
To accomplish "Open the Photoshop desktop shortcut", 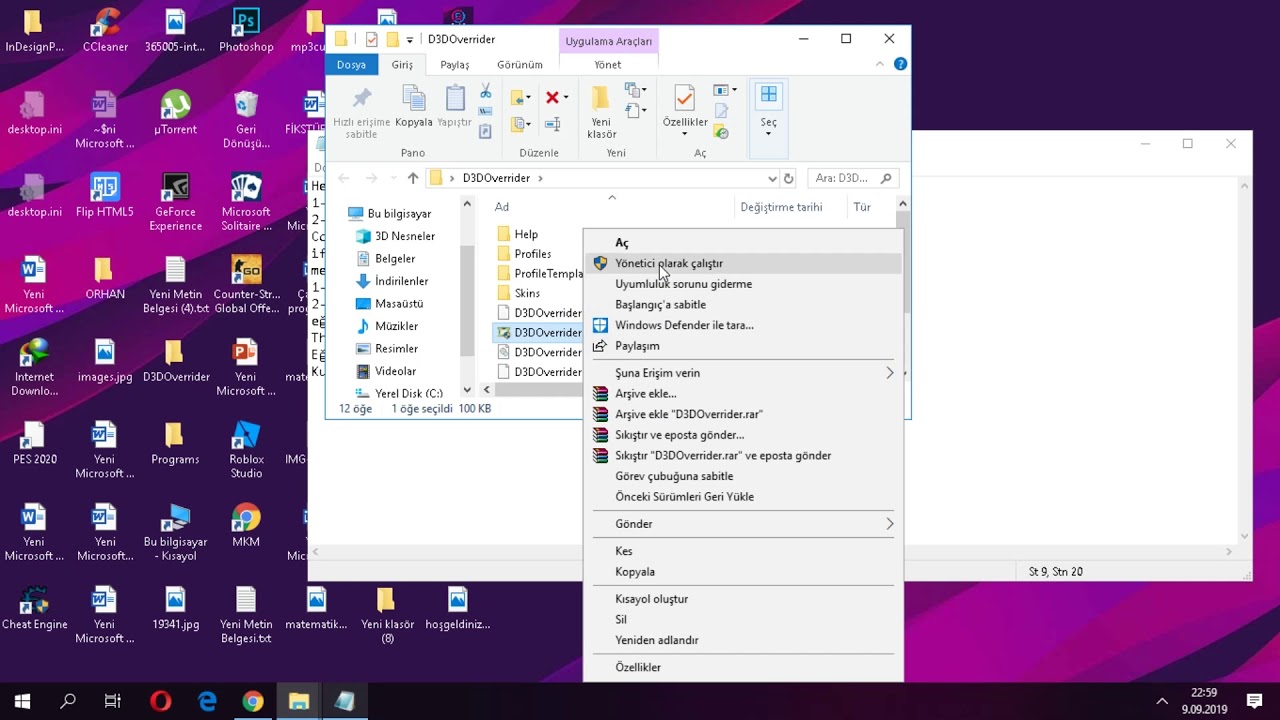I will pyautogui.click(x=246, y=30).
